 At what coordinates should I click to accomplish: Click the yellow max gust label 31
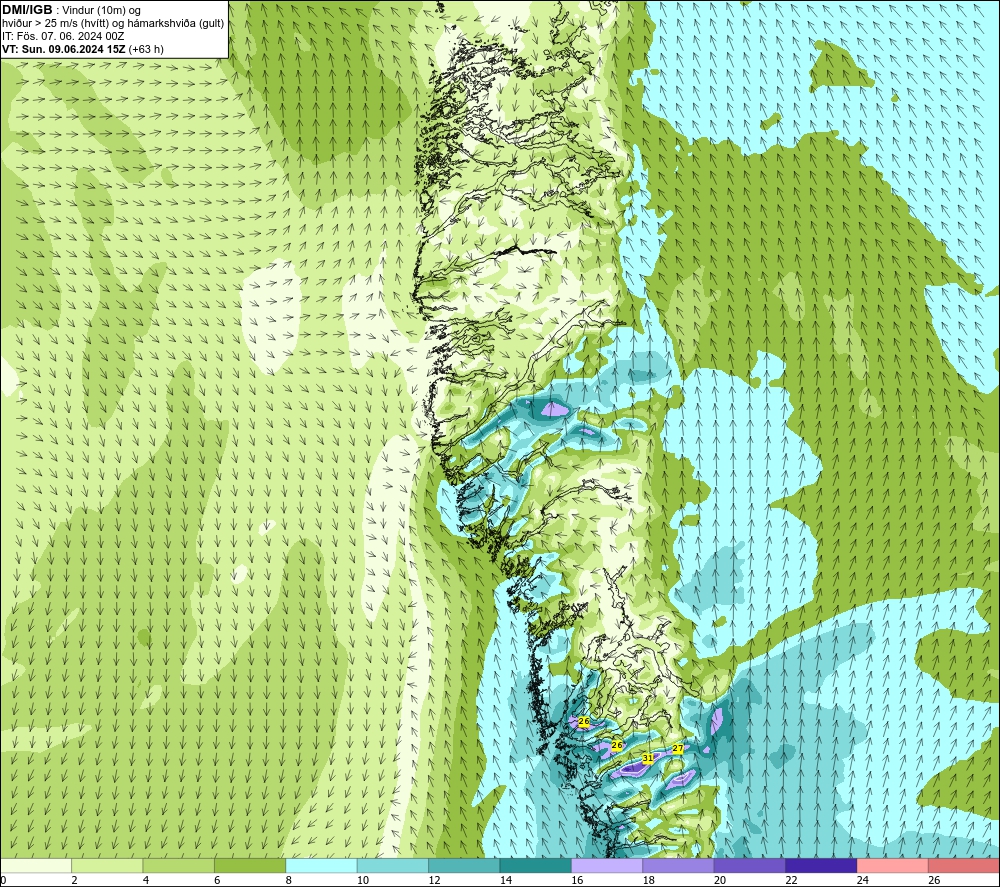tap(647, 758)
